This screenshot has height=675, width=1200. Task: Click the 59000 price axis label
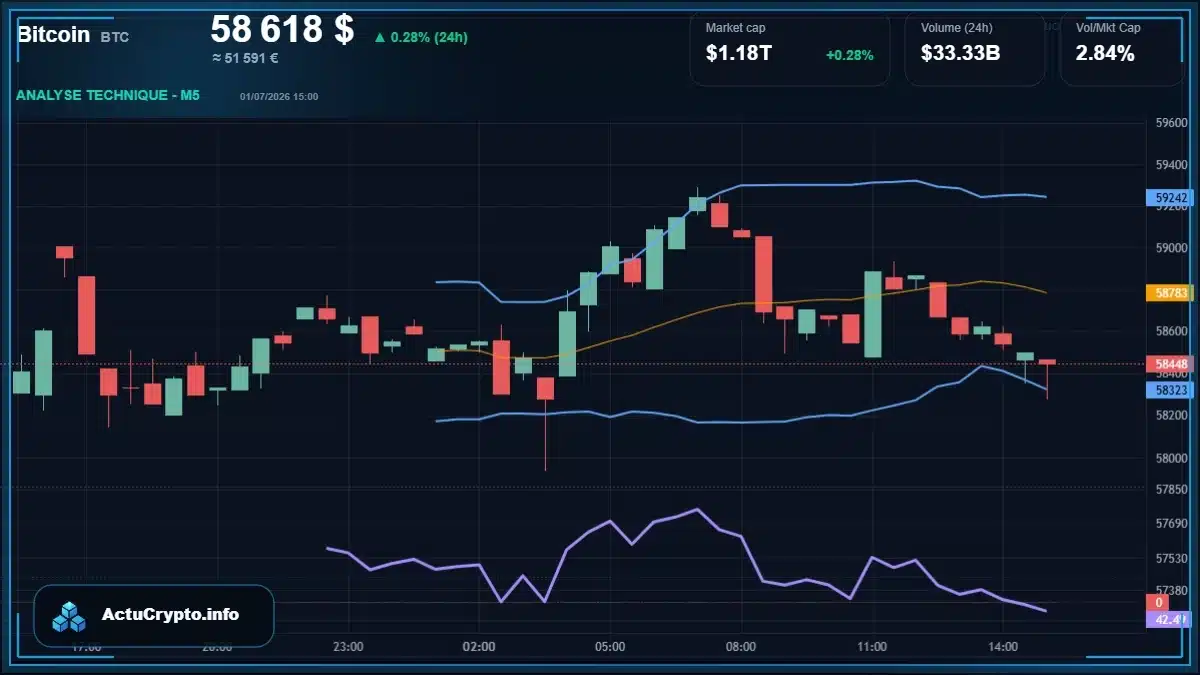[x=1170, y=248]
